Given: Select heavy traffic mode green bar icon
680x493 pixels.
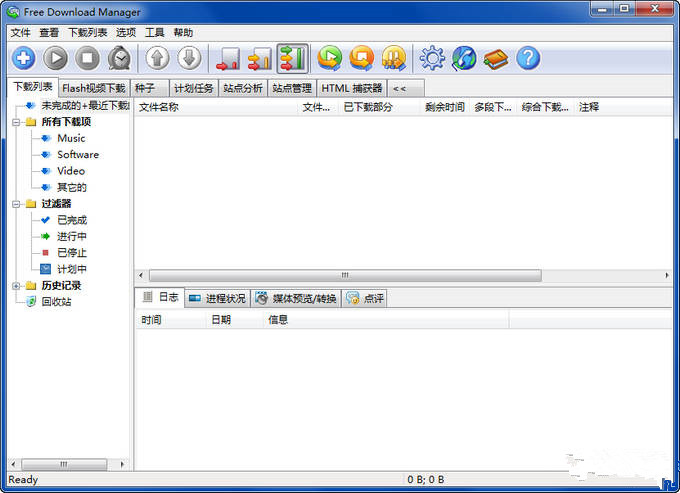Looking at the screenshot, I should coord(293,59).
